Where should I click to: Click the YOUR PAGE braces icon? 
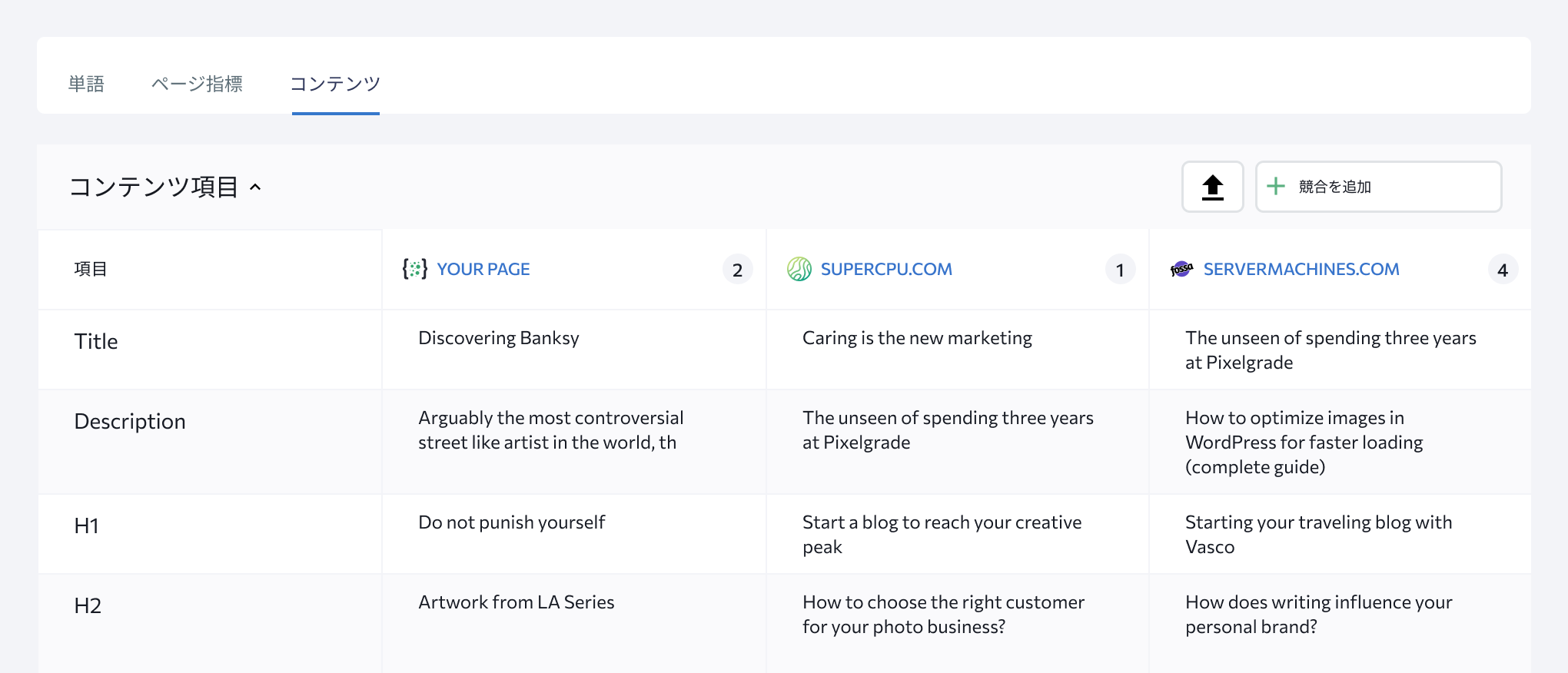(415, 269)
